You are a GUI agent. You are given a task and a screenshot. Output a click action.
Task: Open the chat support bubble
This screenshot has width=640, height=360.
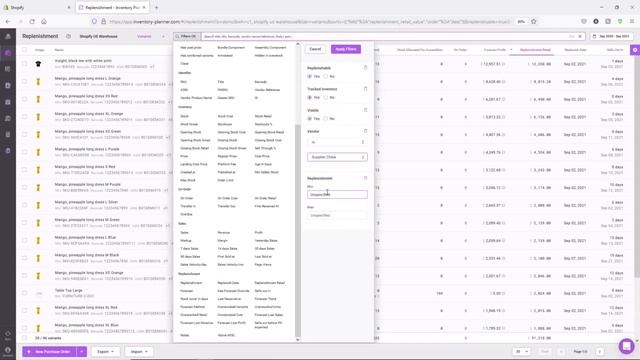tap(626, 346)
